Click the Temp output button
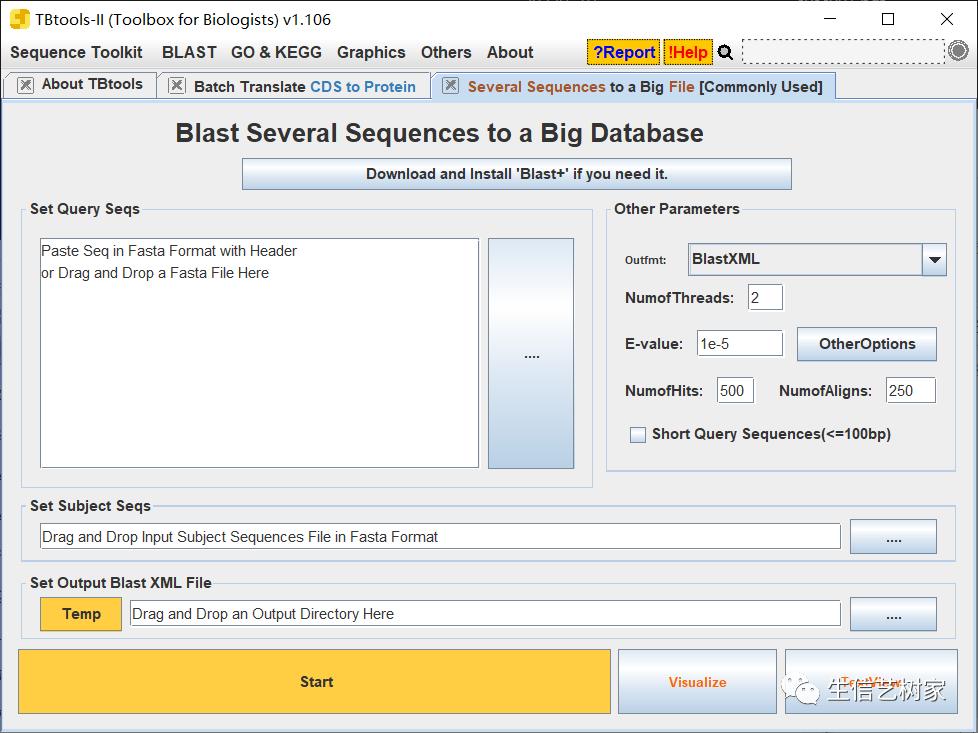This screenshot has width=978, height=733. tap(81, 614)
